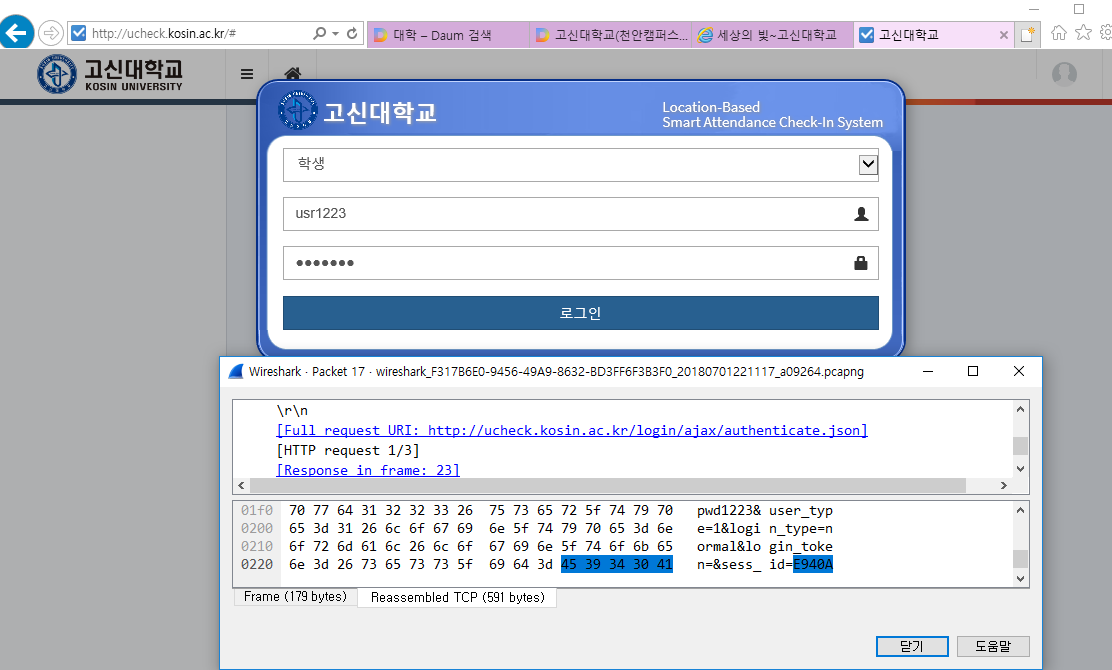Open the hamburger menu in site header

(247, 74)
